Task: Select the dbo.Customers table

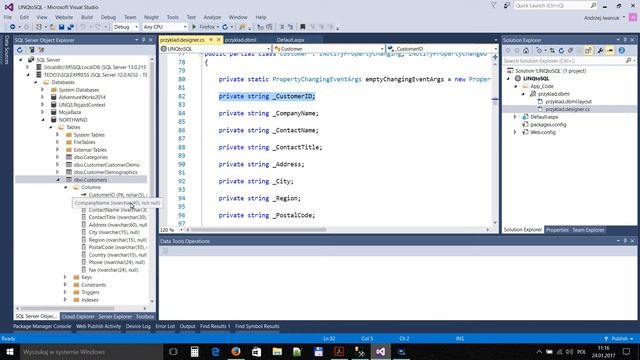Action: pyautogui.click(x=90, y=180)
